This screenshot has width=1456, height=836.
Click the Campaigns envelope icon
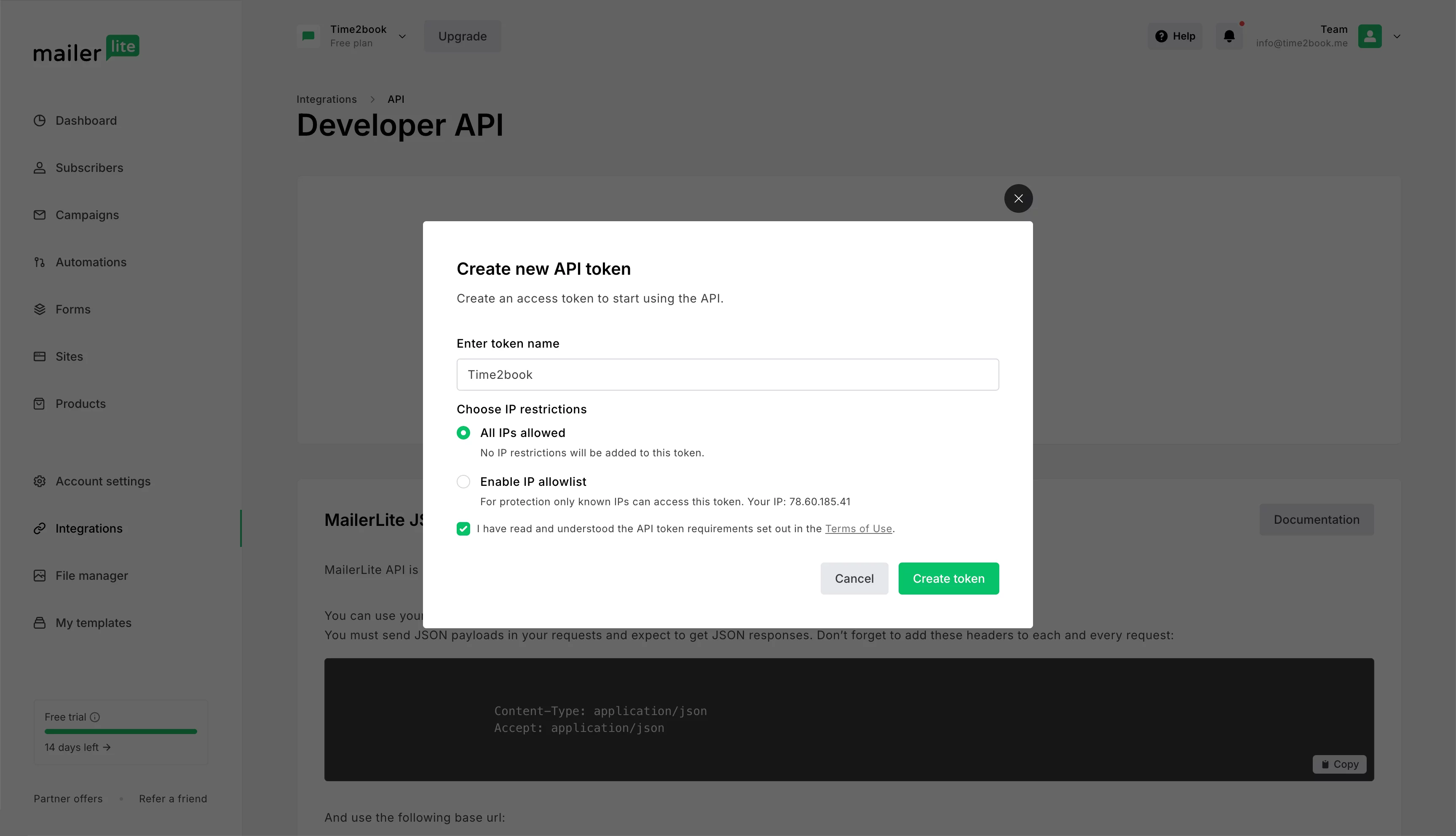(x=40, y=215)
